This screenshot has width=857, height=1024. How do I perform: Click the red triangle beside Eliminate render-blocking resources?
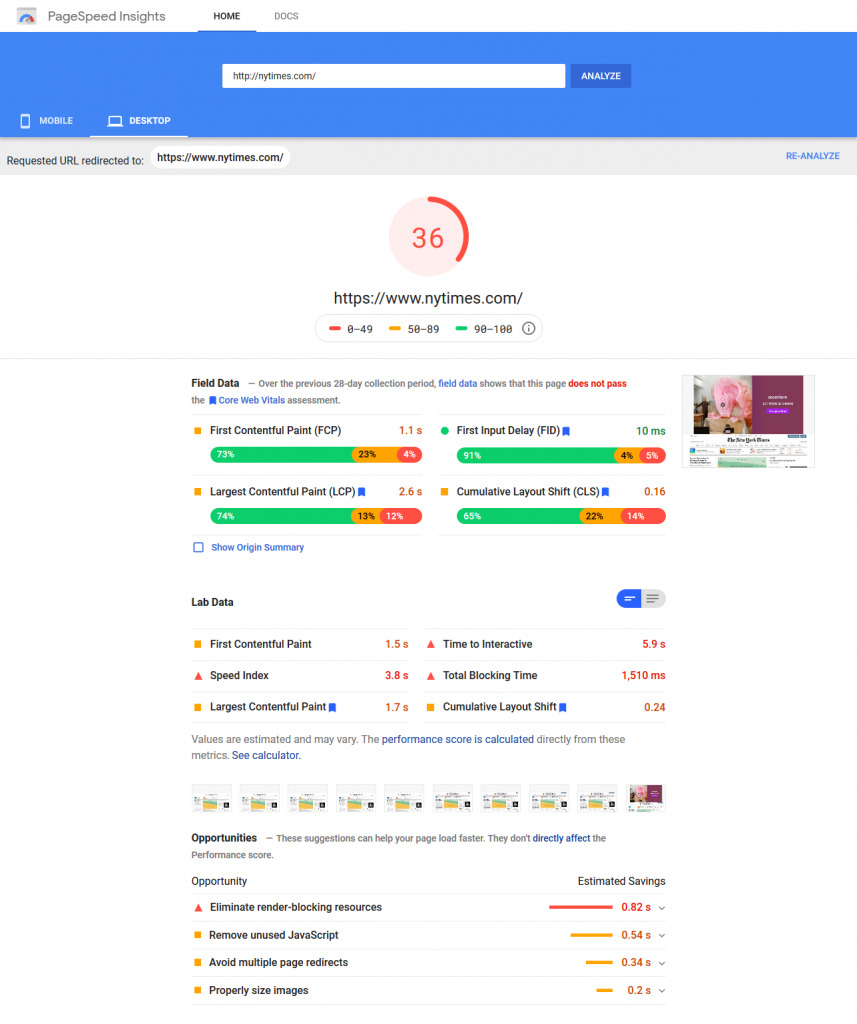point(198,908)
